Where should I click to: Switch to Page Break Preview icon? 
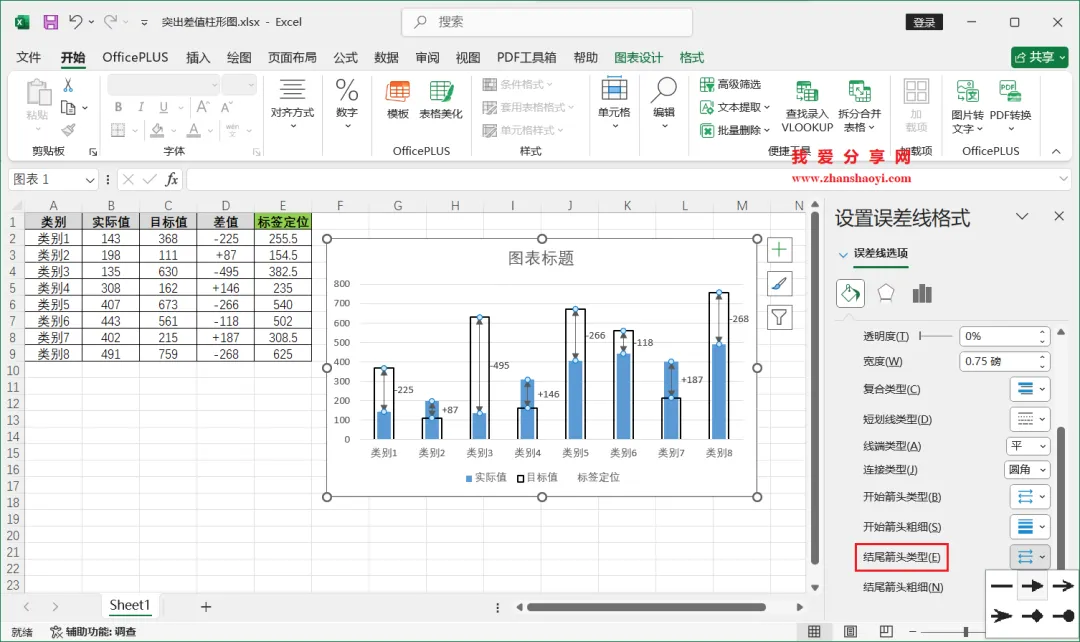click(886, 632)
